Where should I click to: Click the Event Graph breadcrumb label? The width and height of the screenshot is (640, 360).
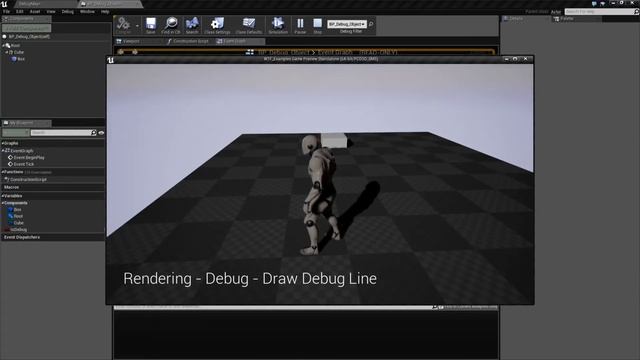335,52
